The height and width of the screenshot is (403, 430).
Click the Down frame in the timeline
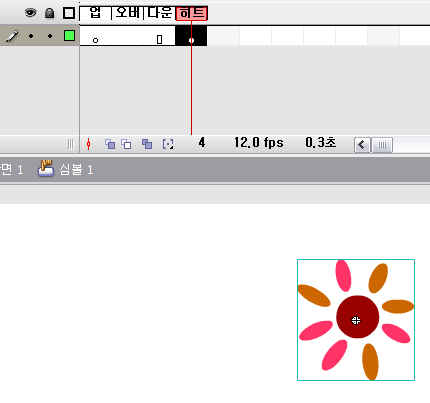(x=159, y=36)
